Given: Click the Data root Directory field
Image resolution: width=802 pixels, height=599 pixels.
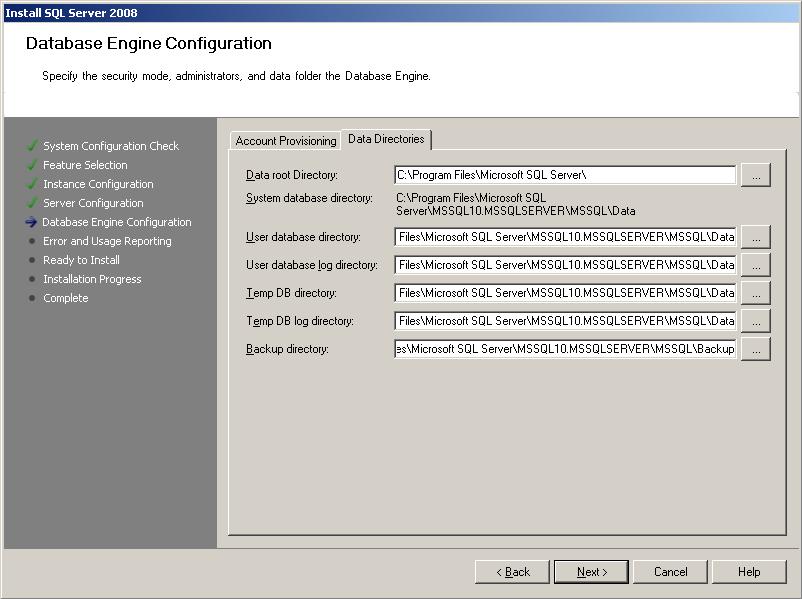Looking at the screenshot, I should coord(565,175).
